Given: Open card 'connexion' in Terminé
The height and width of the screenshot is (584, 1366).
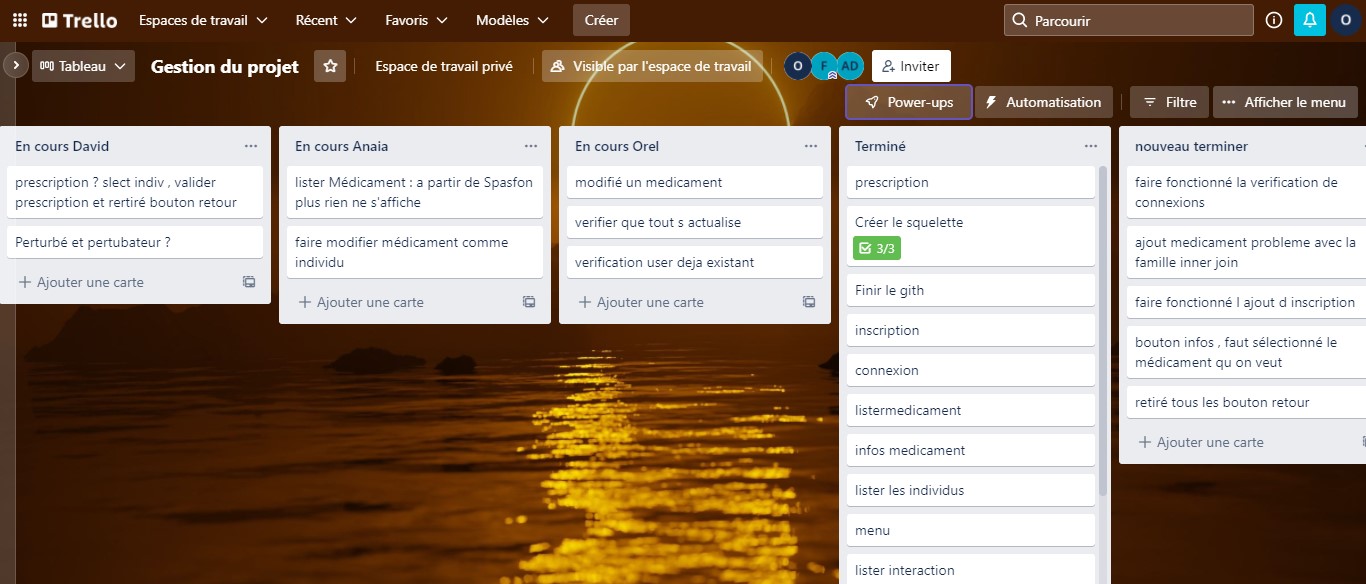Looking at the screenshot, I should 971,370.
